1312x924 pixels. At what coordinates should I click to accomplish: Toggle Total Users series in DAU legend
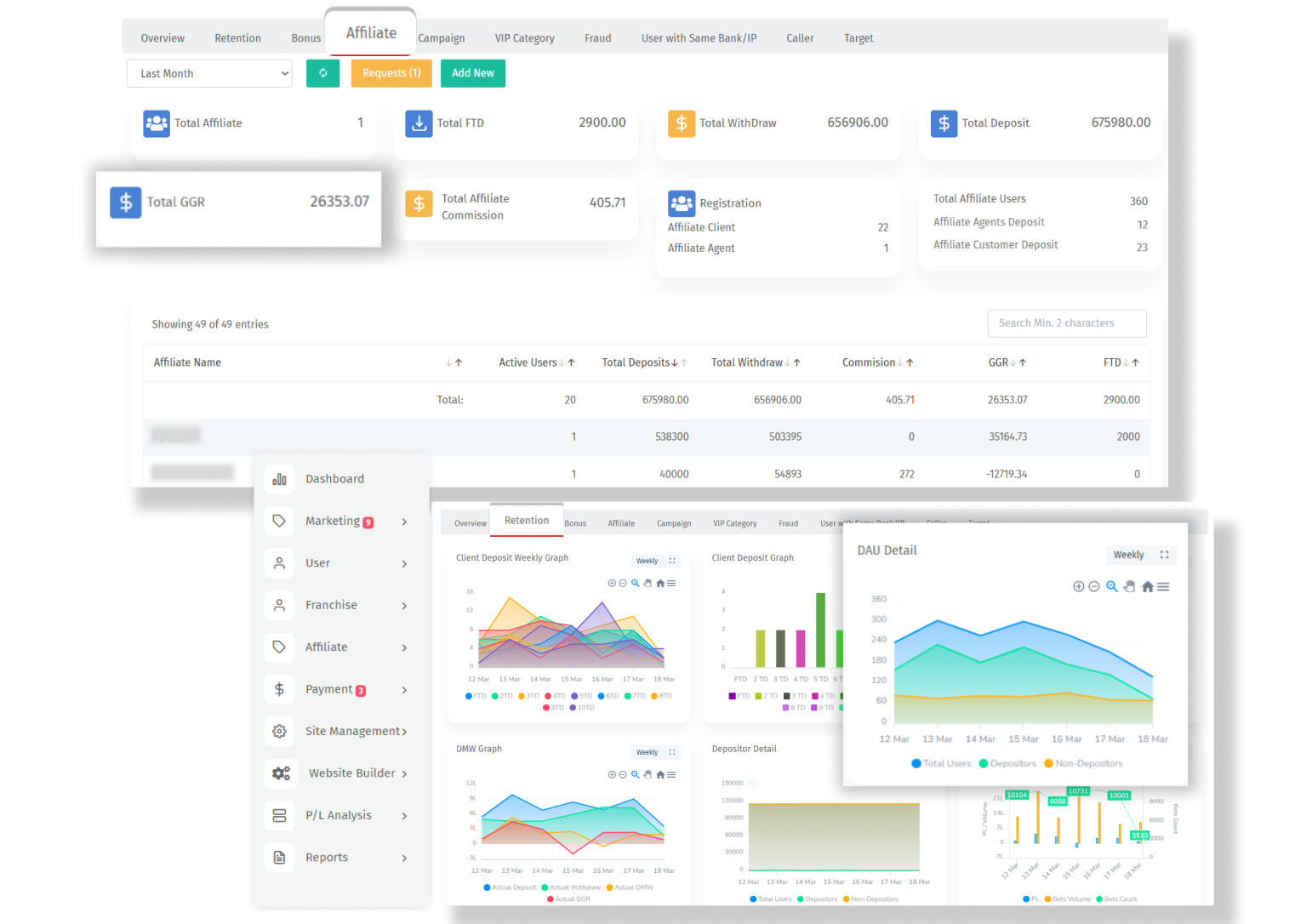pyautogui.click(x=940, y=763)
